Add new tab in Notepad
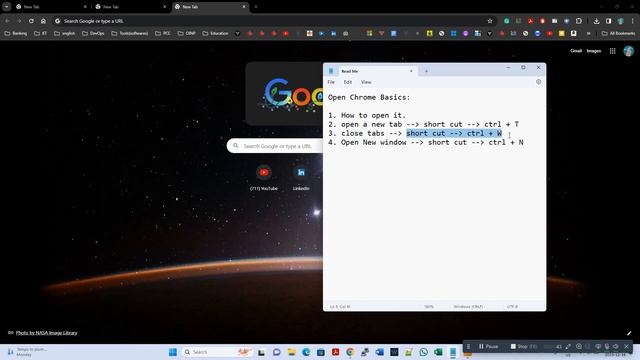 (x=426, y=71)
